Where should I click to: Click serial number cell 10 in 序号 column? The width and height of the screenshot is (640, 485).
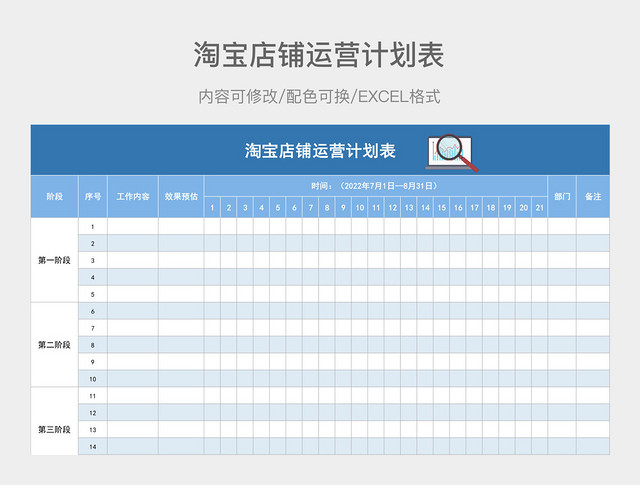pyautogui.click(x=93, y=379)
